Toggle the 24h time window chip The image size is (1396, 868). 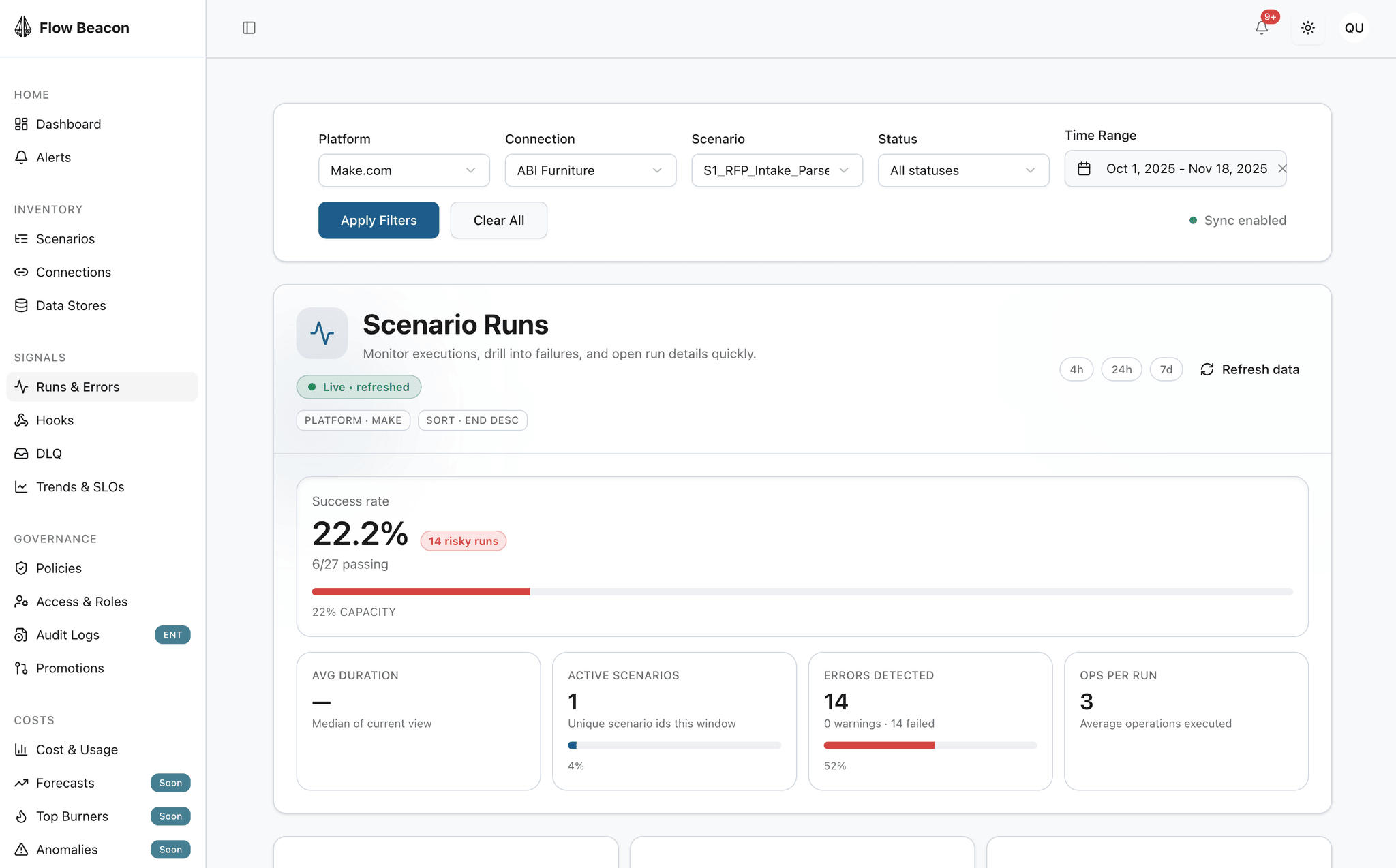1121,369
